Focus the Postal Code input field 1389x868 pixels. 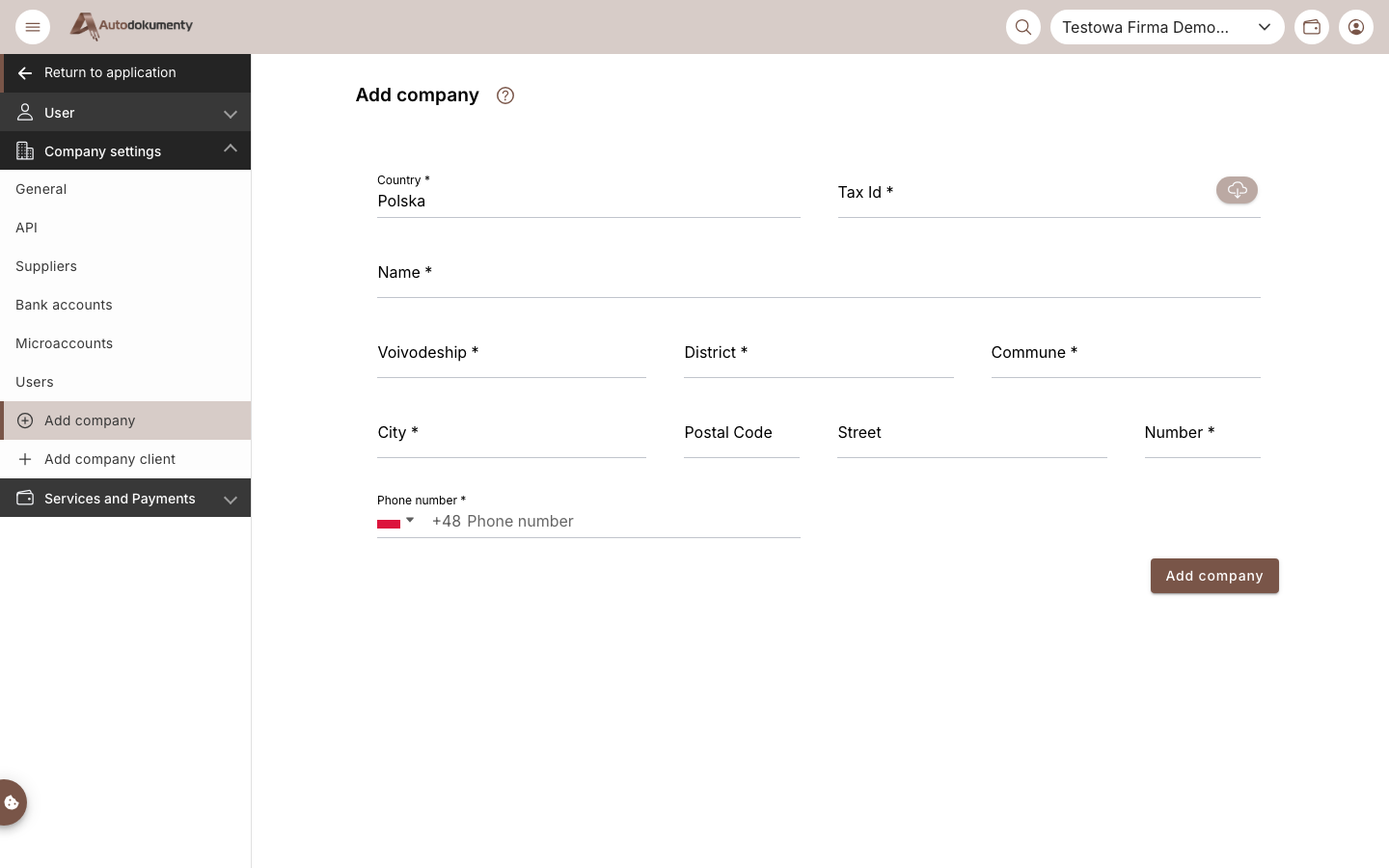[x=742, y=434]
